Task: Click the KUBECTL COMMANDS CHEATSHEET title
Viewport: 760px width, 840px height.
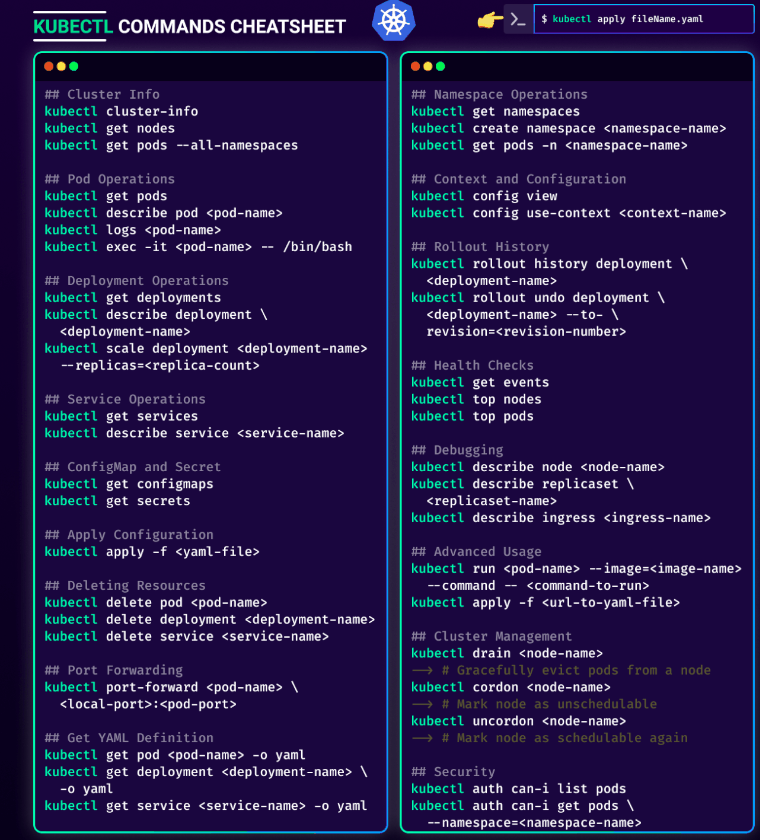Action: 190,26
